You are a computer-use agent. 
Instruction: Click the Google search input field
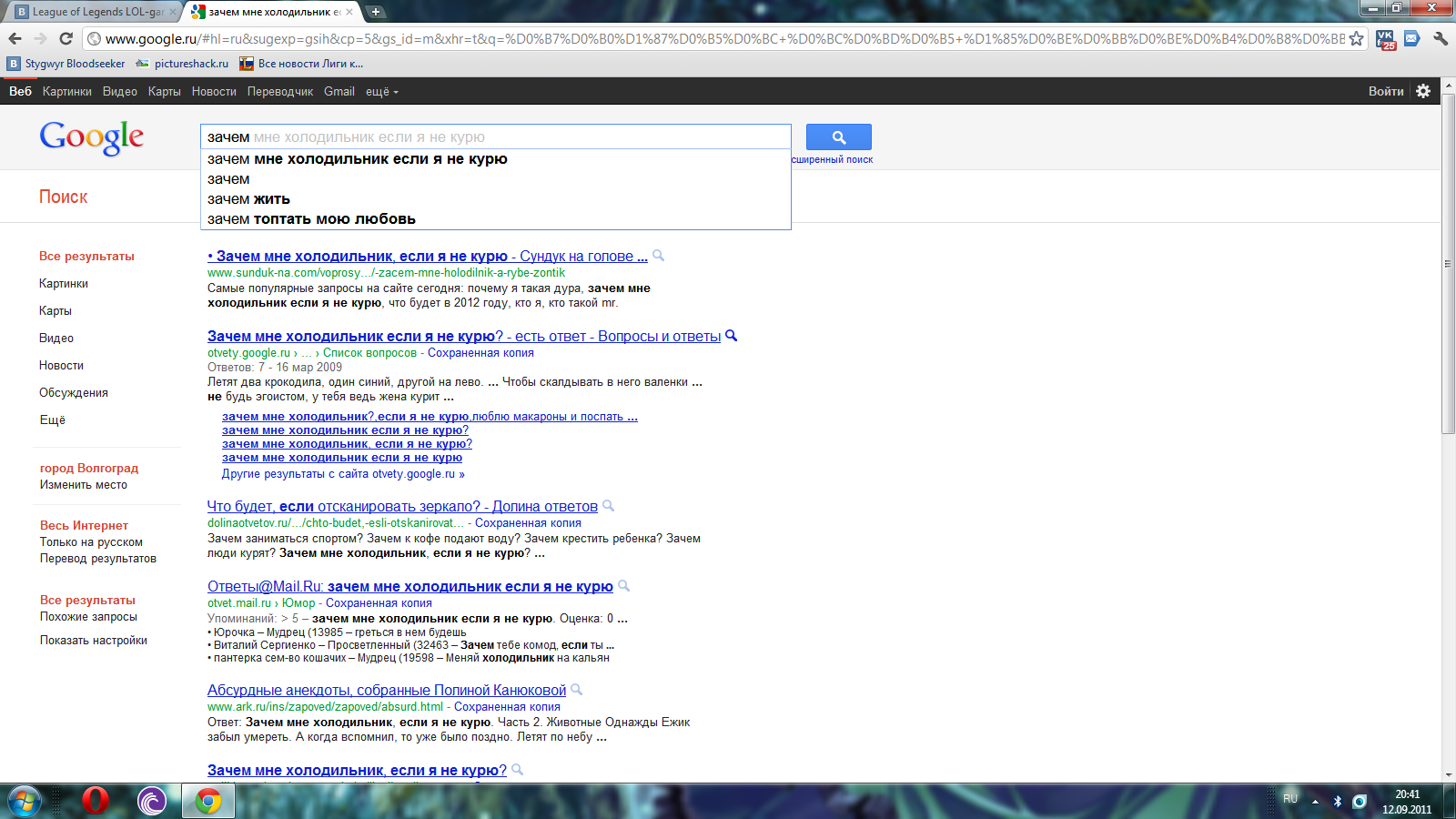pos(496,136)
